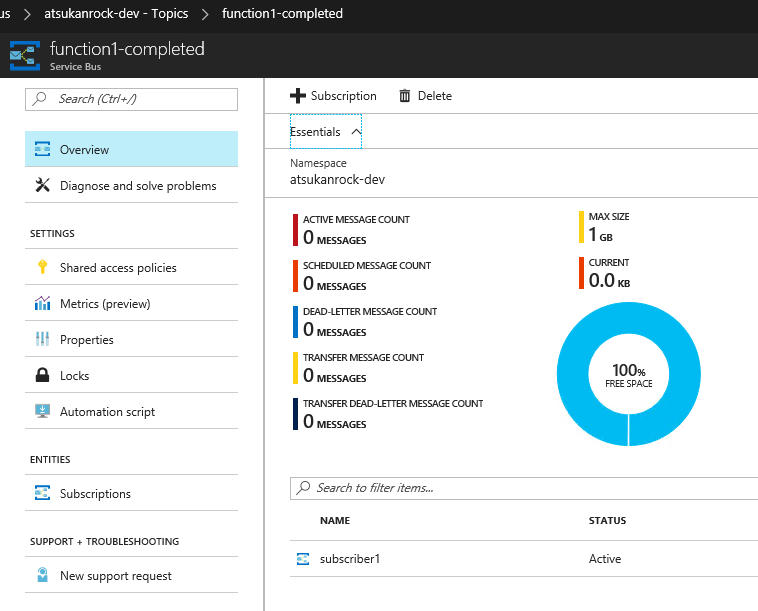Viewport: 758px width, 611px height.
Task: Go to Properties settings
Action: pyautogui.click(x=131, y=339)
